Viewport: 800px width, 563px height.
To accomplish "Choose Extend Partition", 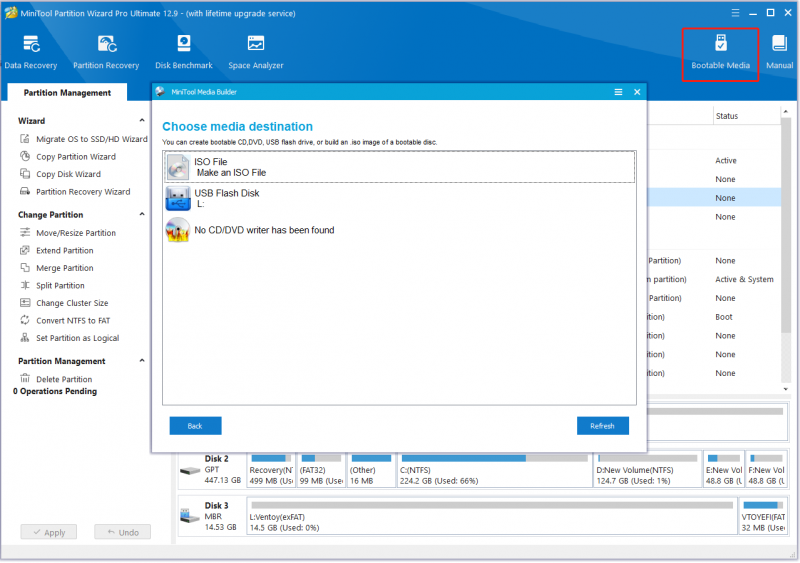I will pyautogui.click(x=57, y=251).
